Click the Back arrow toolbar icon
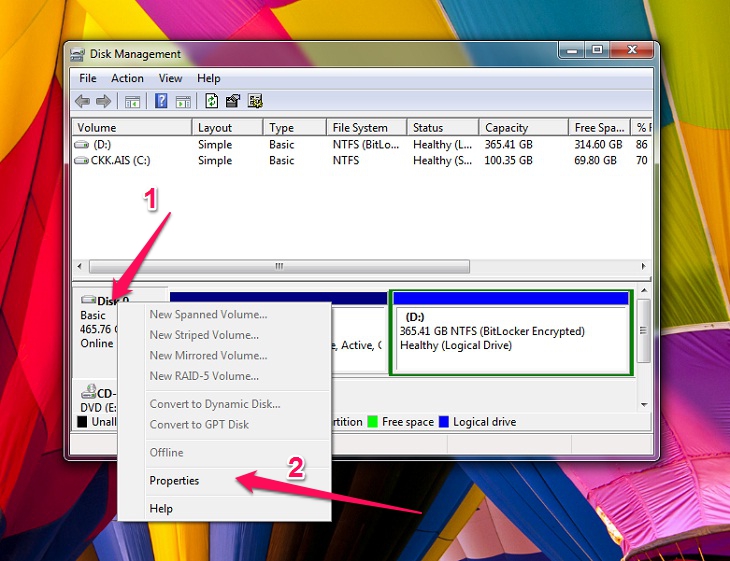 [82, 101]
